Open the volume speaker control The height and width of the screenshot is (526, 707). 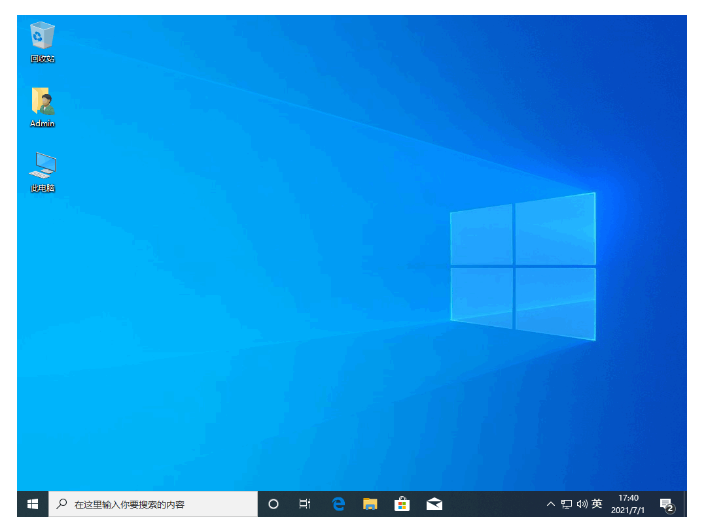(x=581, y=504)
